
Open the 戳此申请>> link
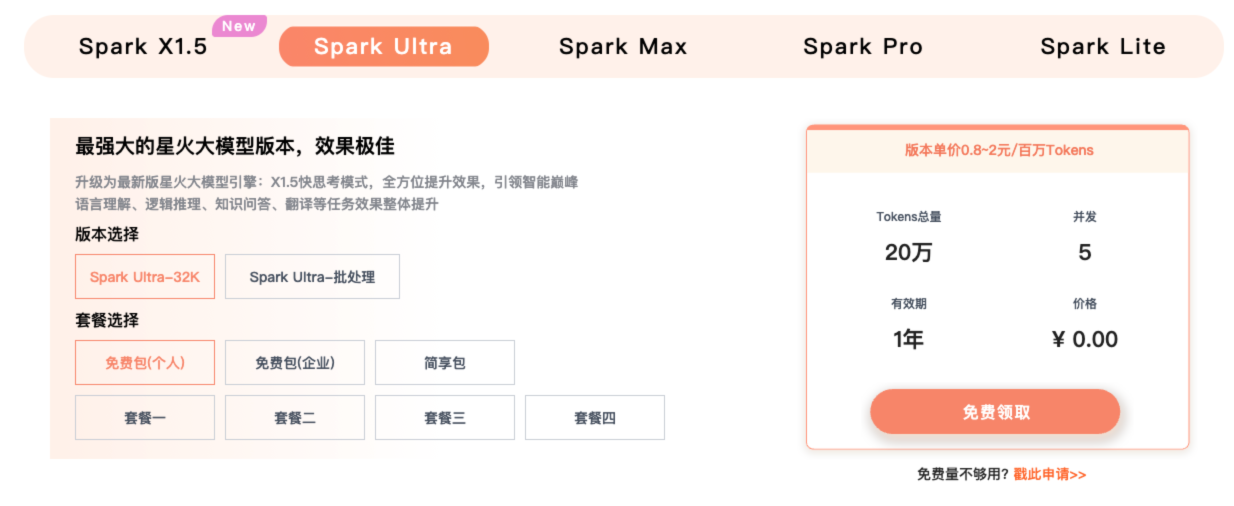click(1049, 475)
